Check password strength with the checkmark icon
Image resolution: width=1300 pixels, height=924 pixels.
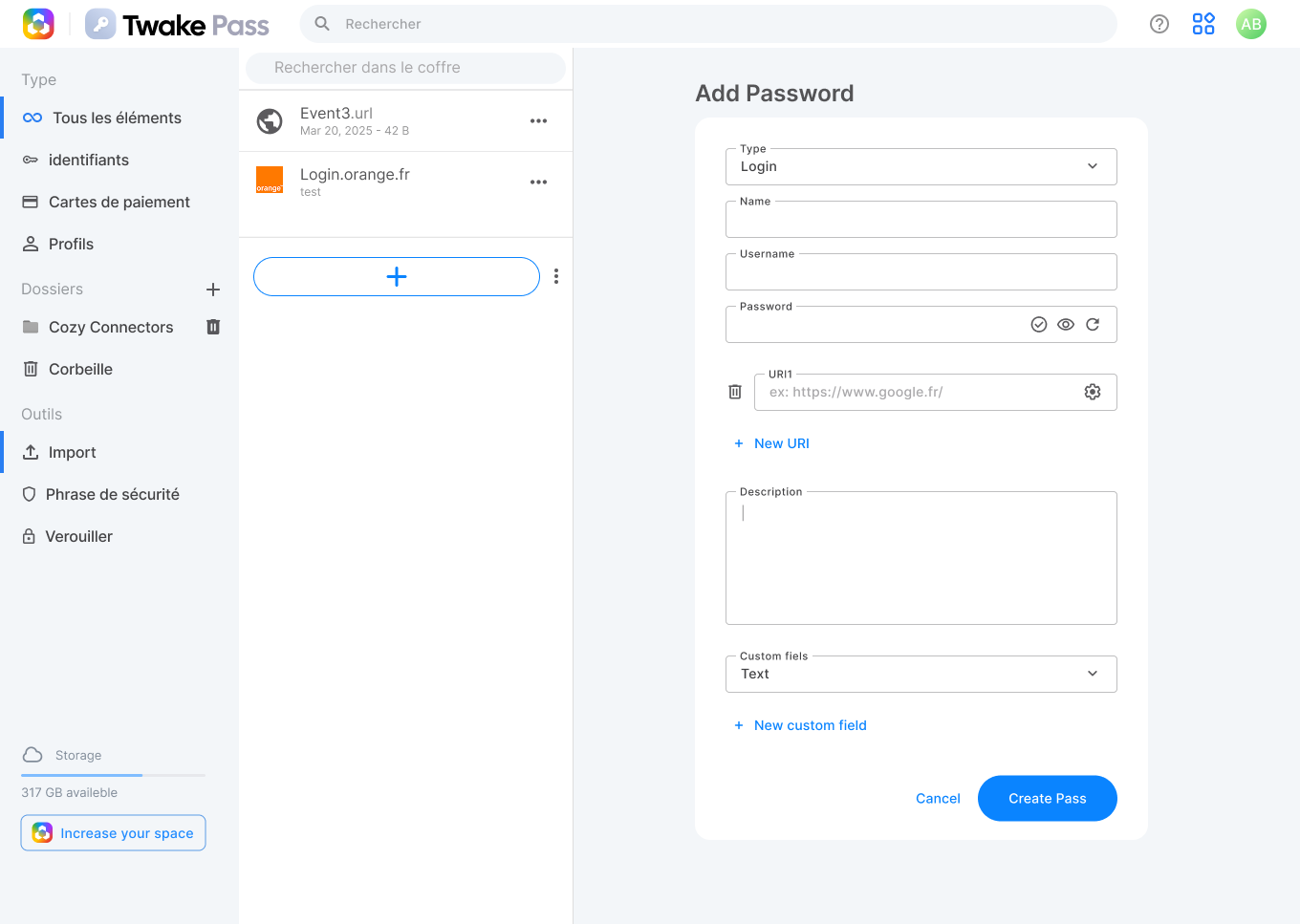point(1039,325)
